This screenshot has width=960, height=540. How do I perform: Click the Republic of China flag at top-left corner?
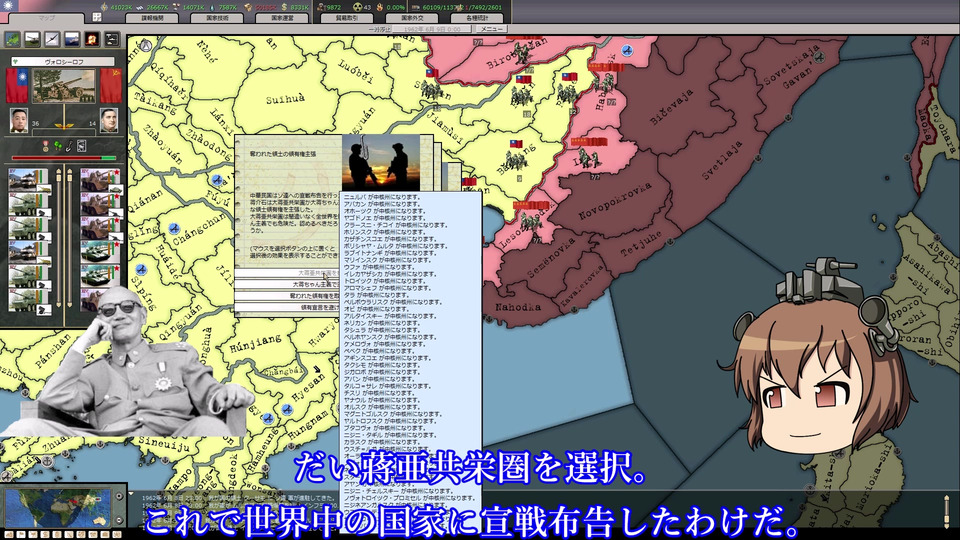(x=9, y=6)
